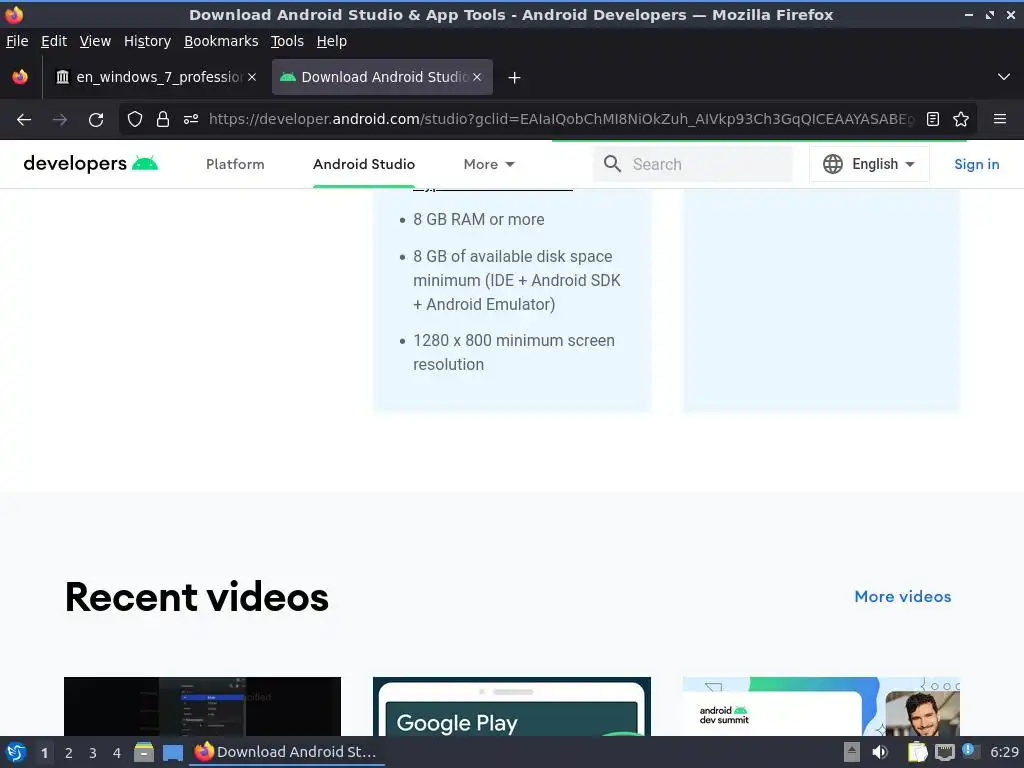Toggle reader view icon

[933, 119]
